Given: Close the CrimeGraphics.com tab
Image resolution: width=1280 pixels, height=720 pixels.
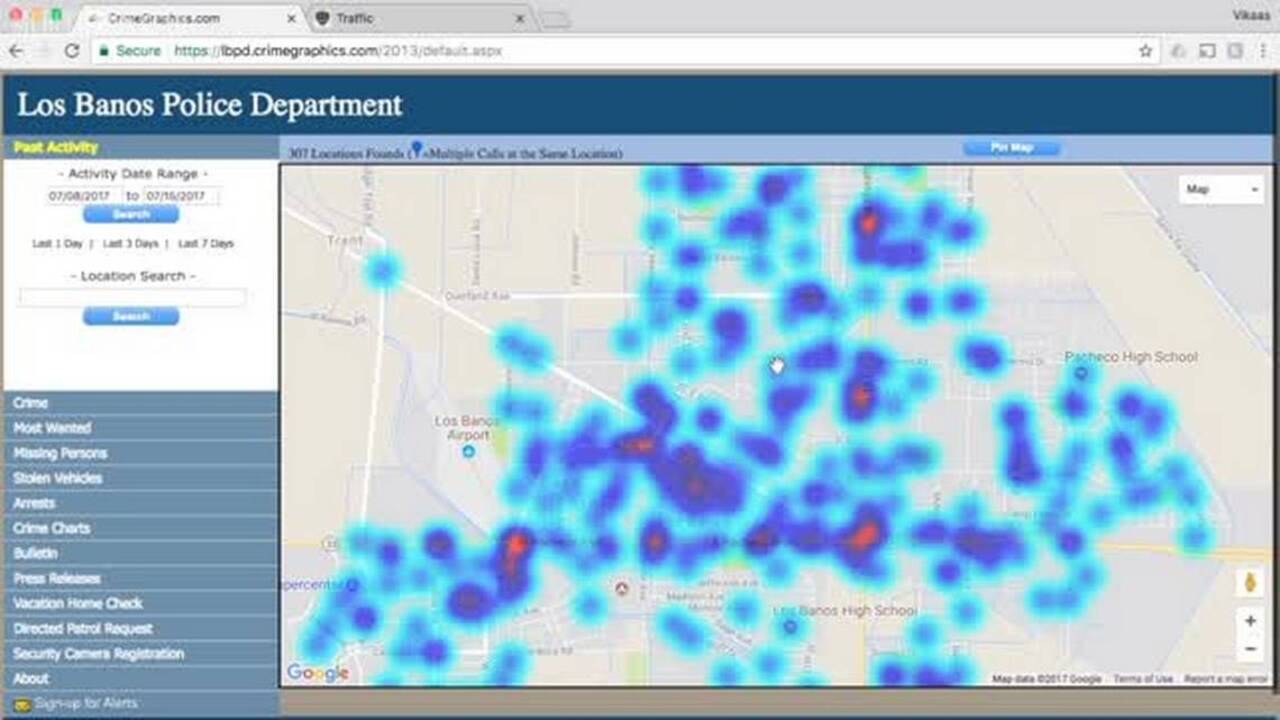Looking at the screenshot, I should (x=292, y=18).
